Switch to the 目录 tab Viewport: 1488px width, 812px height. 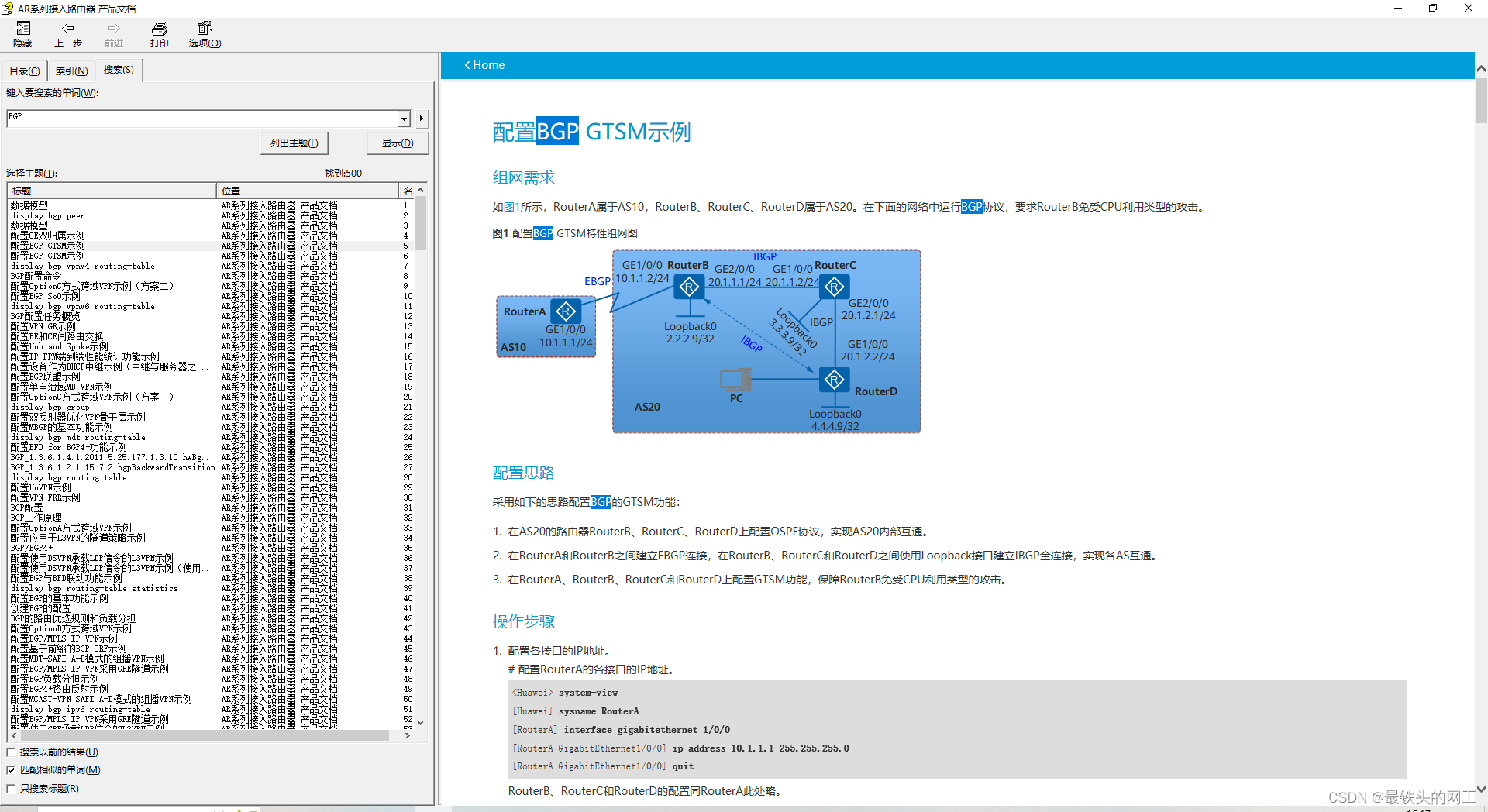tap(25, 71)
